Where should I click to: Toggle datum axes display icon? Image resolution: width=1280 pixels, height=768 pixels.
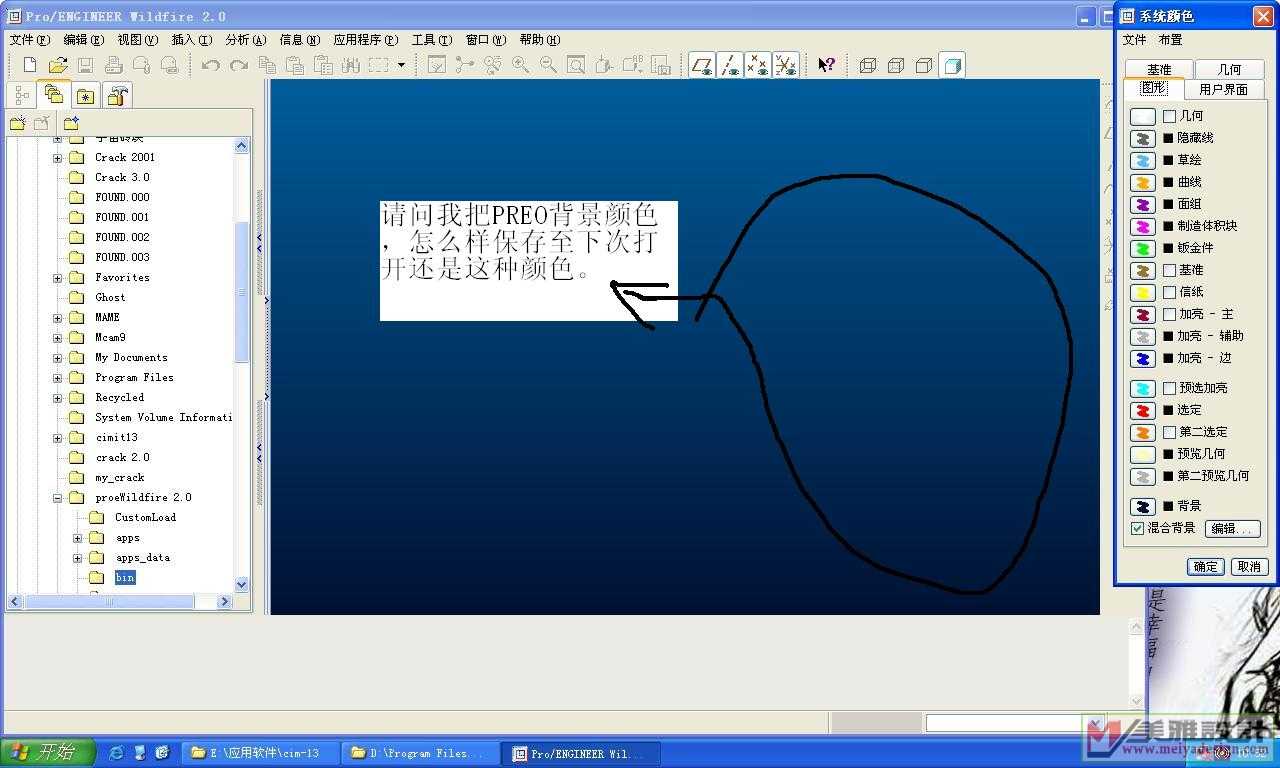(730, 65)
